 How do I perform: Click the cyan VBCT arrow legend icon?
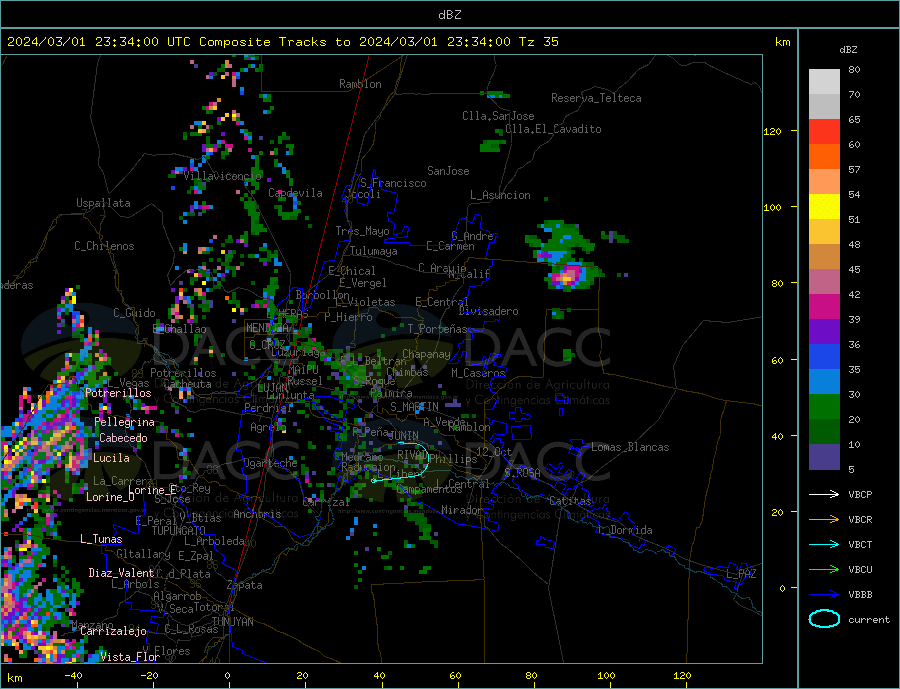tap(824, 544)
